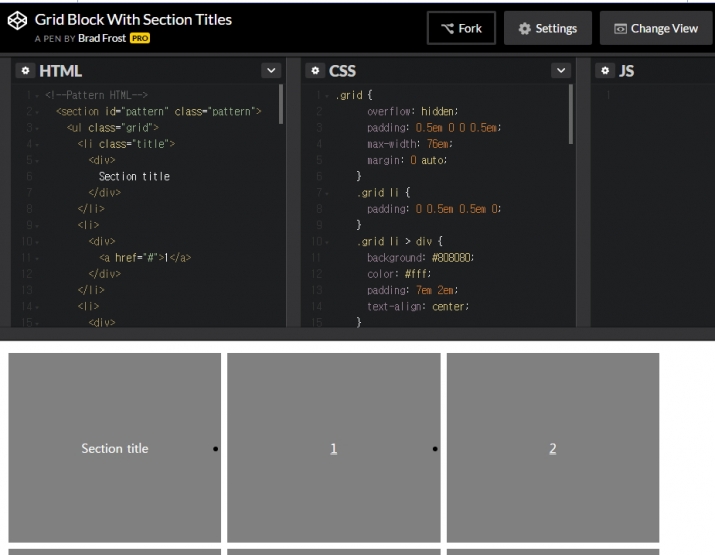The width and height of the screenshot is (715, 555).
Task: Click 'overflow: hidden;' in CSS code
Action: click(413, 111)
